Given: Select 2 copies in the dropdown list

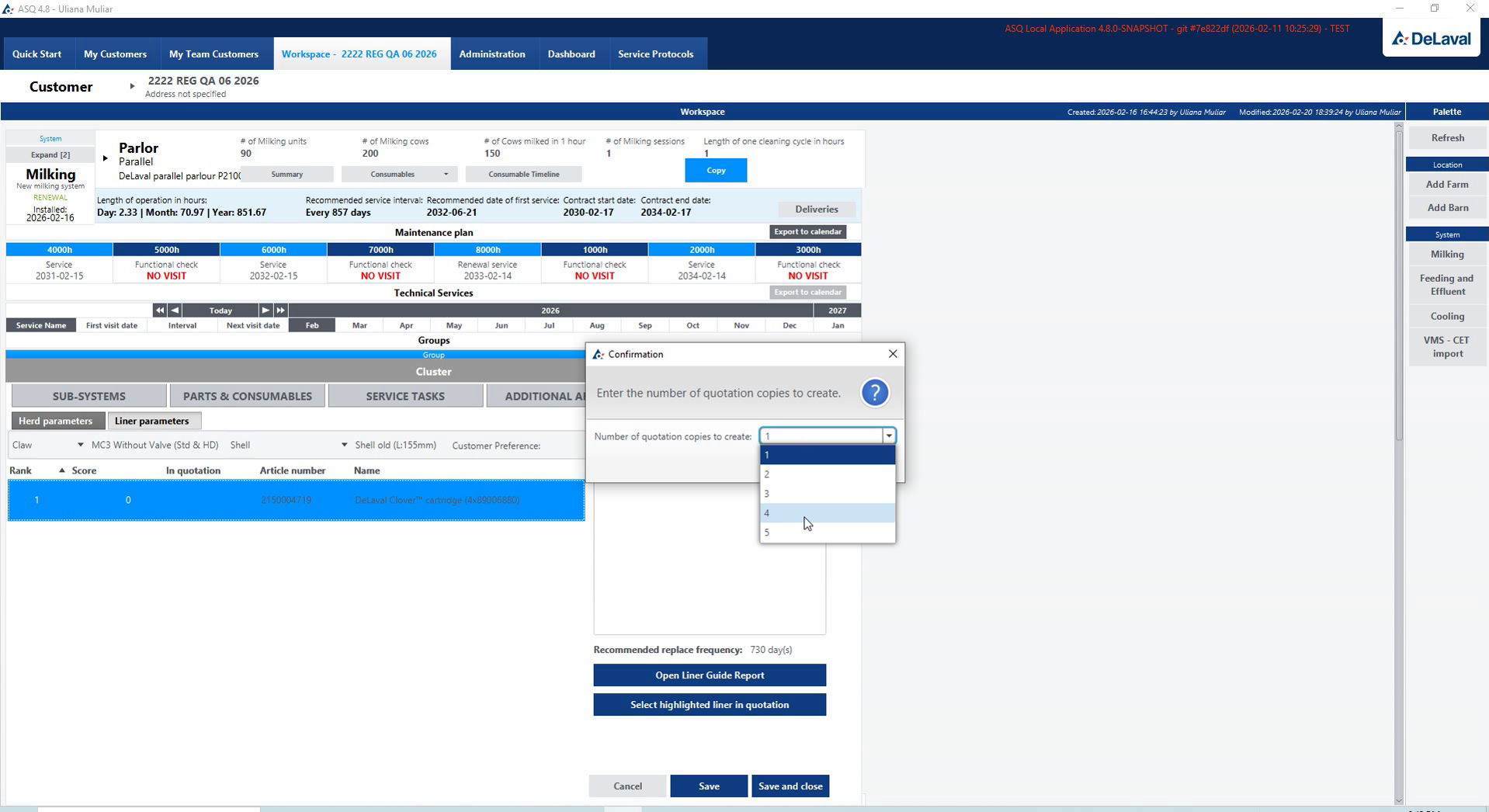Looking at the screenshot, I should tap(828, 474).
